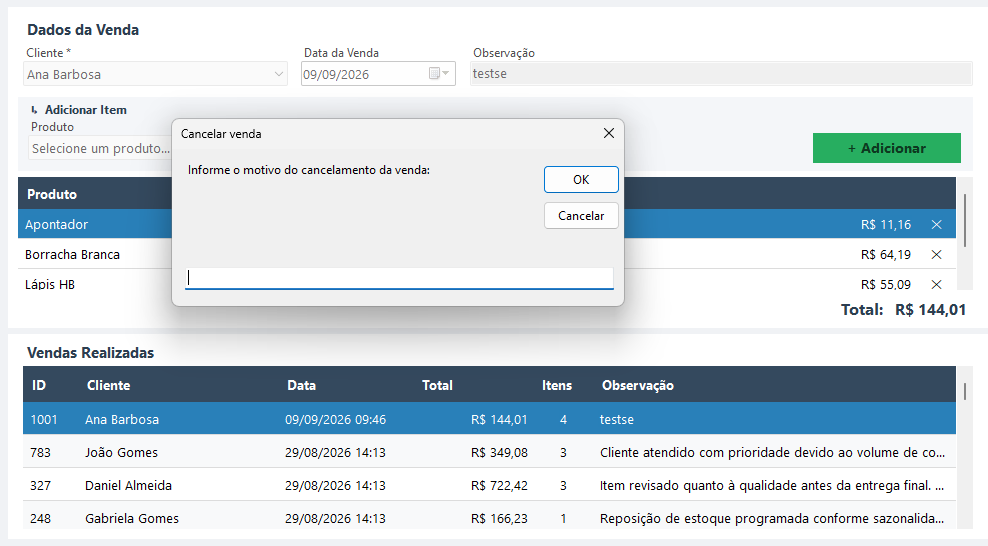
Task: Click the Daniel Almeida client cell
Action: coord(129,486)
